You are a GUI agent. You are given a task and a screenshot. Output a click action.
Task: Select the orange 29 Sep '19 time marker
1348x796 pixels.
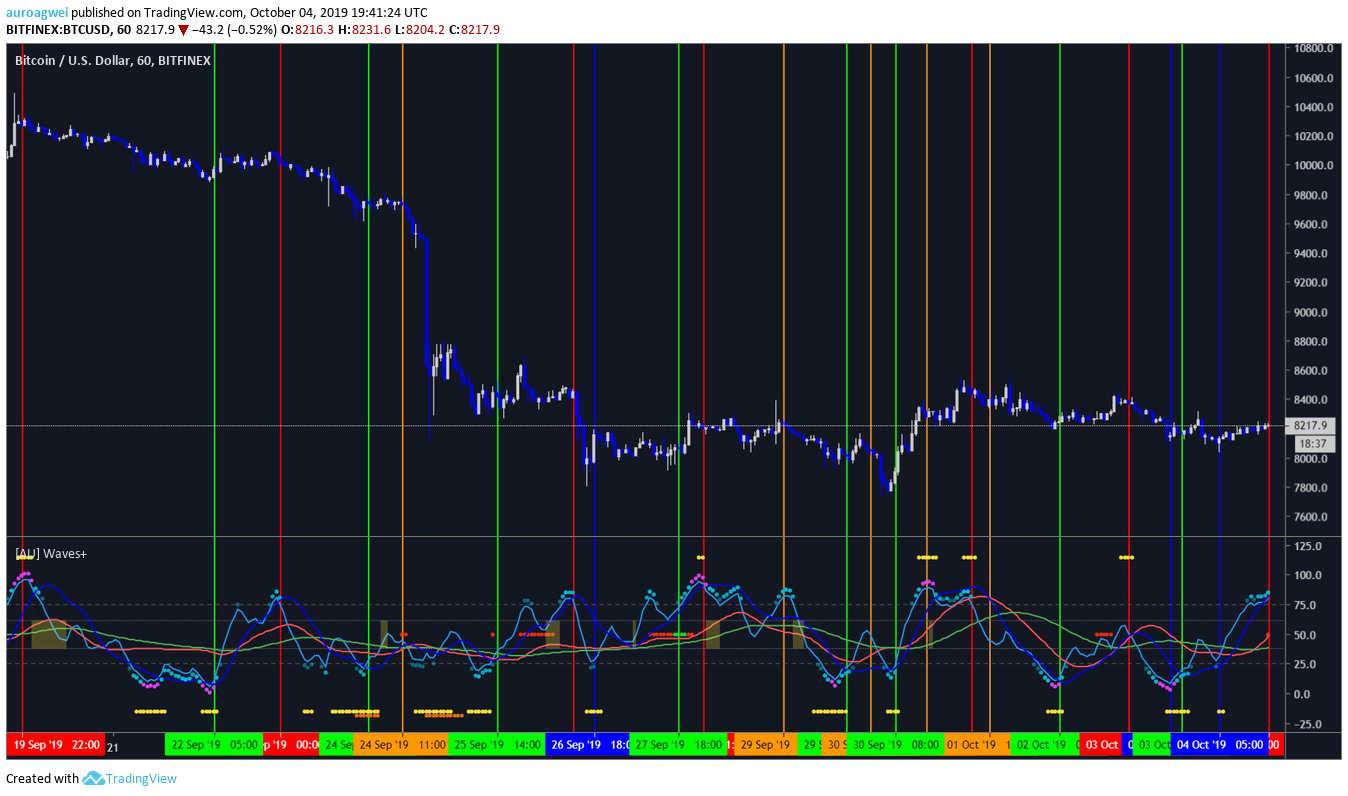point(766,744)
